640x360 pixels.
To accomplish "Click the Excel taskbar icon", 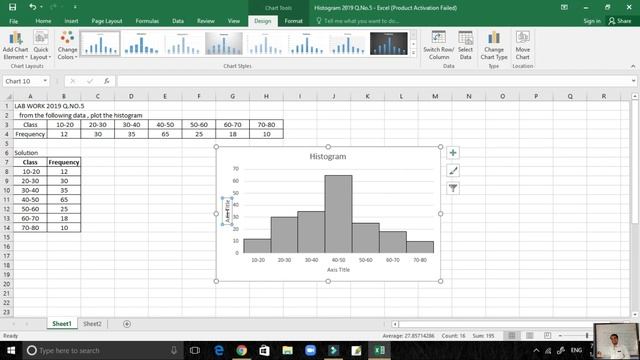I will click(x=379, y=350).
